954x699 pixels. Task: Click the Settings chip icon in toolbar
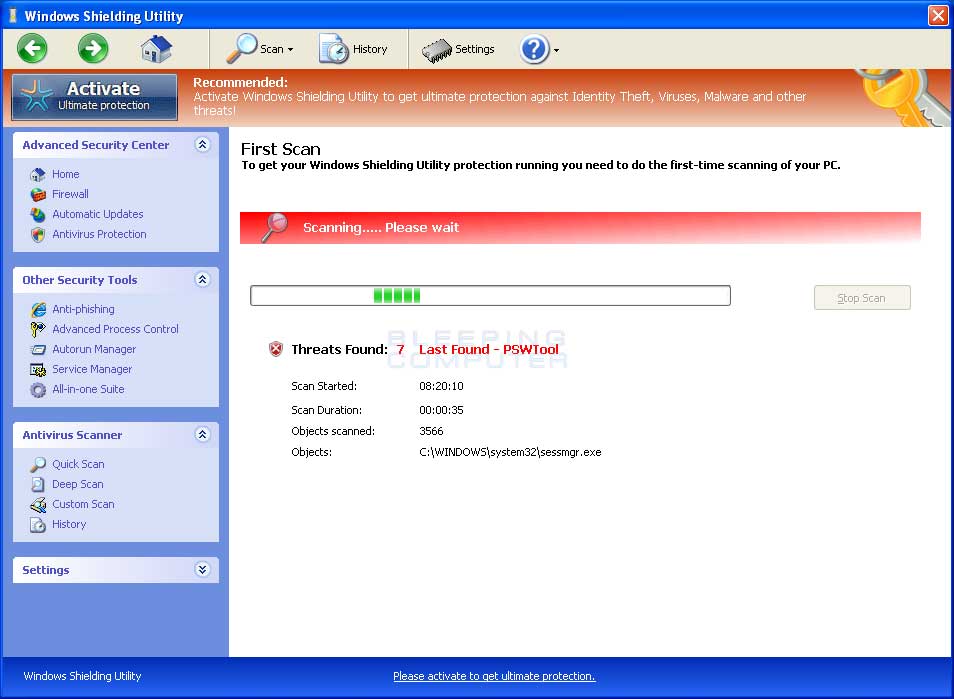point(436,50)
